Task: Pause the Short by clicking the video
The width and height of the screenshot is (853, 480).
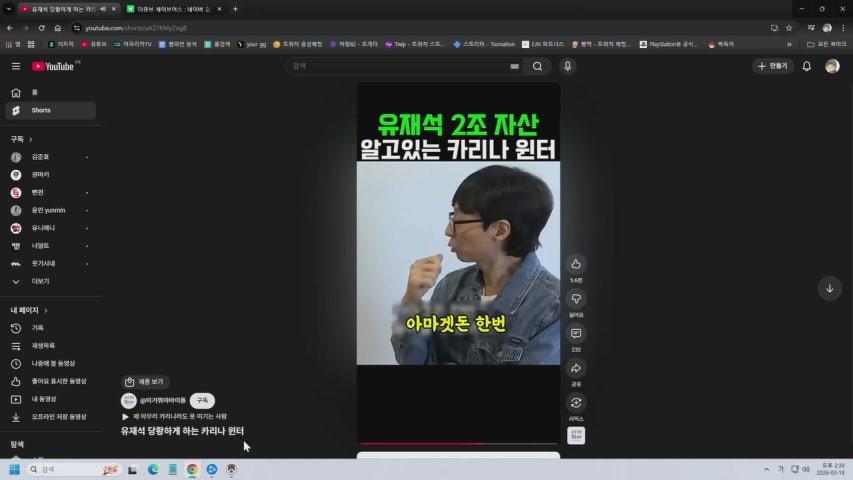Action: 458,263
